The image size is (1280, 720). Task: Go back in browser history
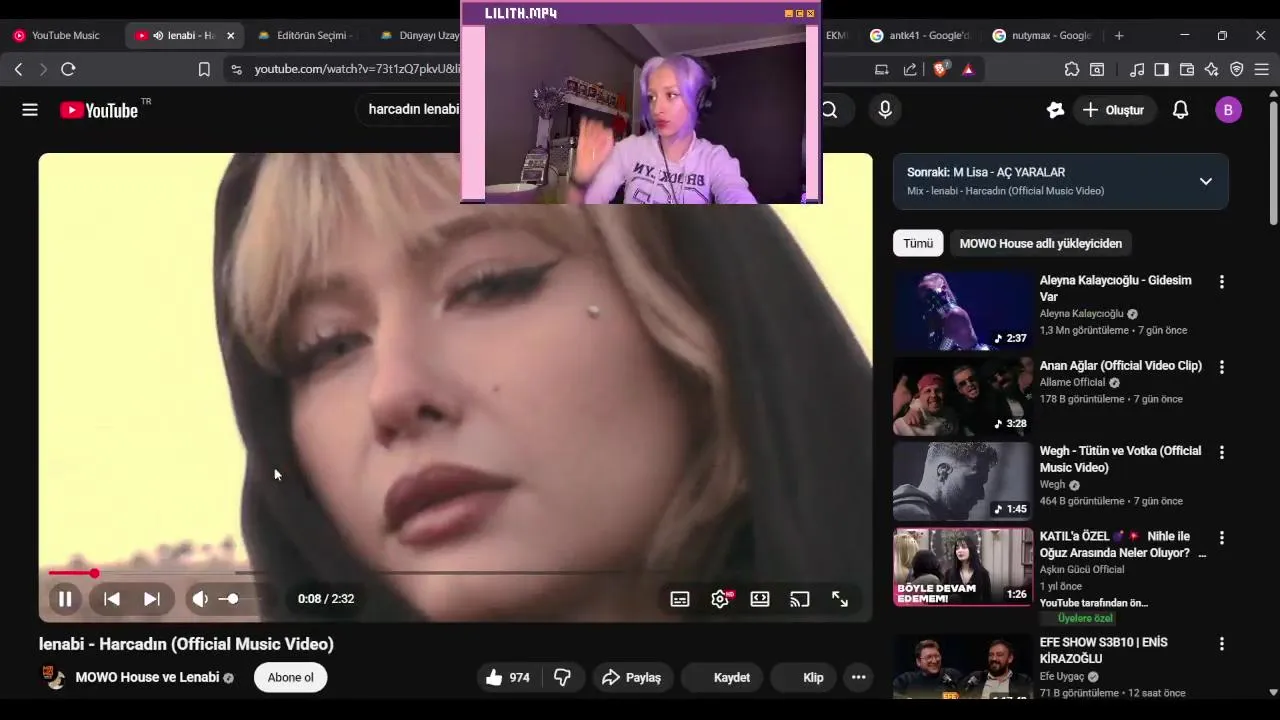tap(18, 69)
